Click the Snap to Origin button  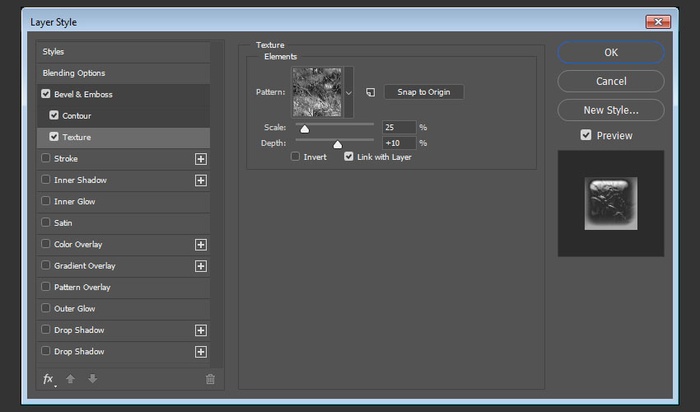pos(424,92)
